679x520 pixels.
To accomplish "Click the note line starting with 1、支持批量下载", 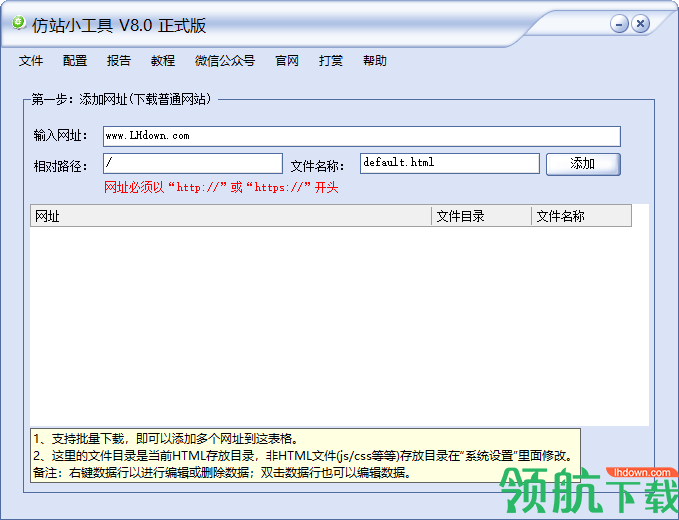I will pos(166,439).
